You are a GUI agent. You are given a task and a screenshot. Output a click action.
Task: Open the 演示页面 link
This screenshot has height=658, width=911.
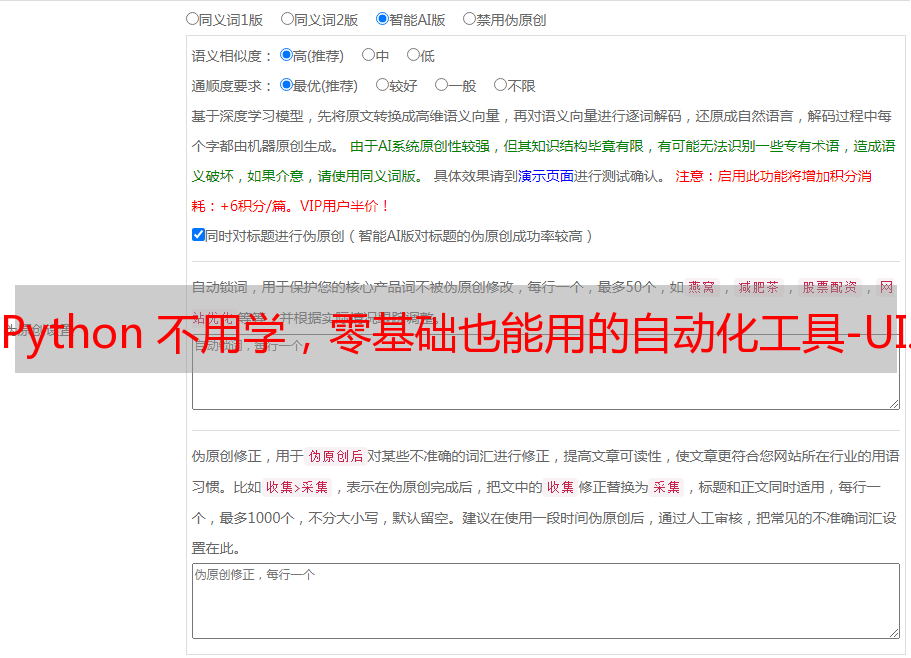pos(546,176)
